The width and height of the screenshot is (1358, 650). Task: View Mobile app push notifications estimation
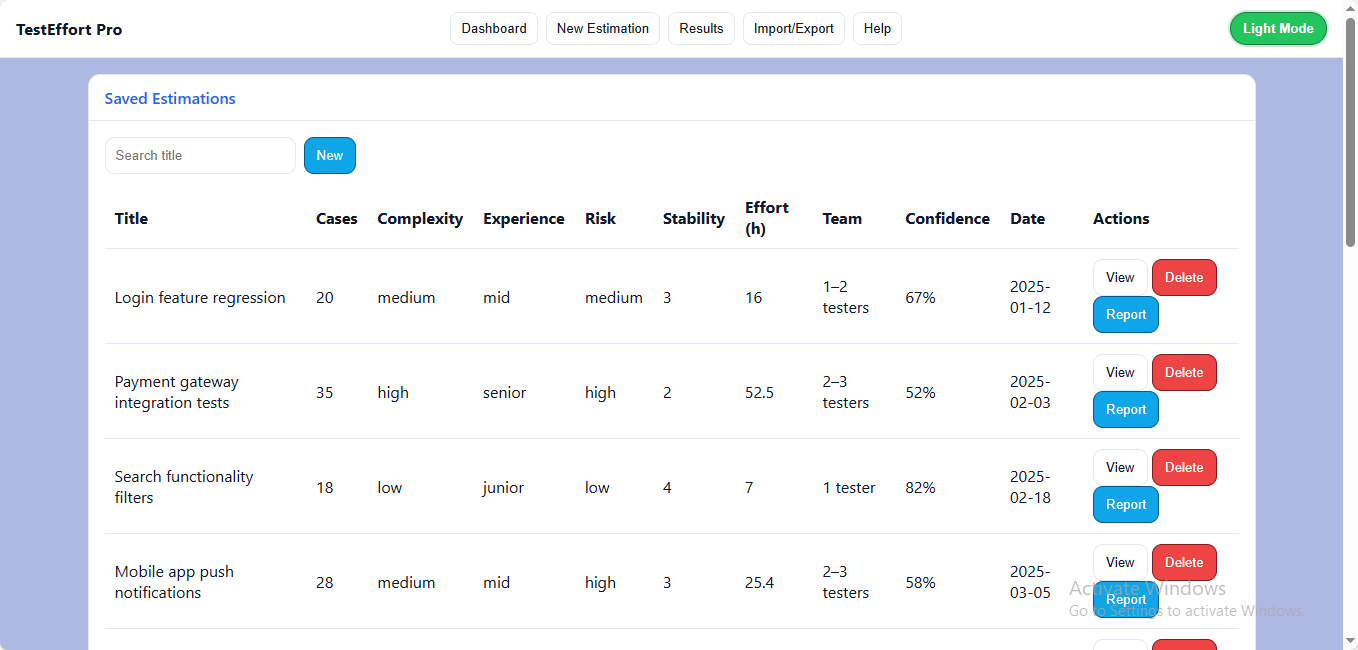pos(1120,563)
